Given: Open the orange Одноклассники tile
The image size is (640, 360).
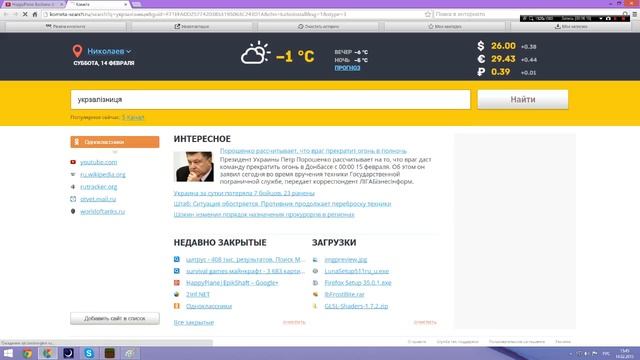Looking at the screenshot, I should coord(115,142).
